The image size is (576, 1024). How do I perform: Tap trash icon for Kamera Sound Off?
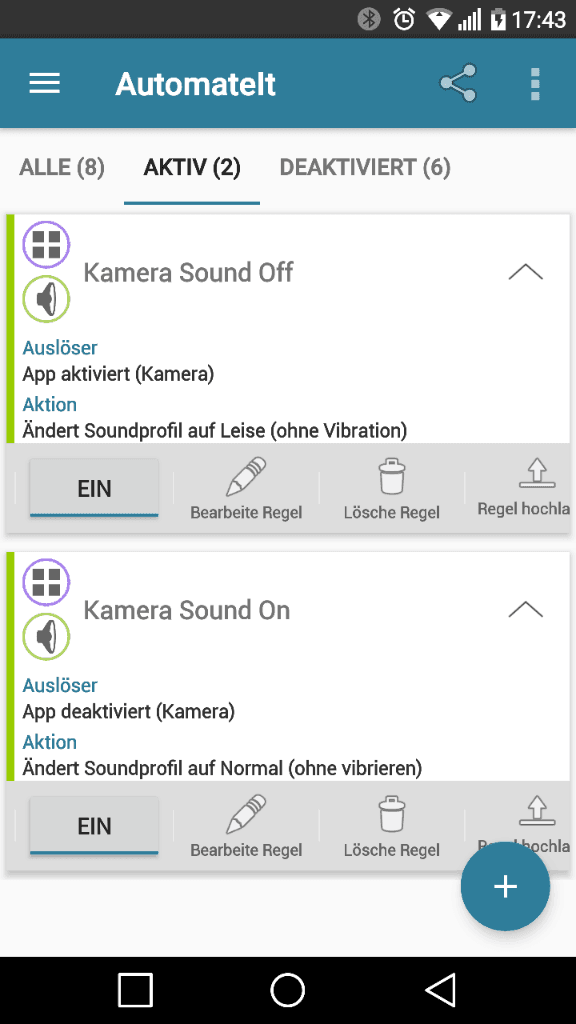(392, 477)
